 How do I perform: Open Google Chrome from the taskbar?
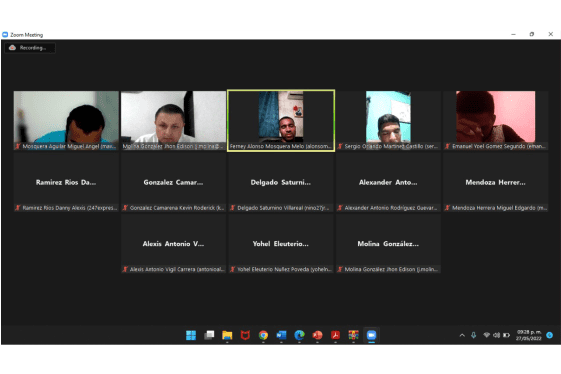[263, 335]
